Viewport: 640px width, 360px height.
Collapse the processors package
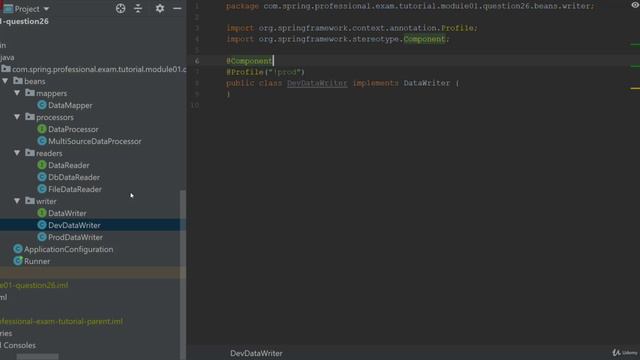click(17, 117)
